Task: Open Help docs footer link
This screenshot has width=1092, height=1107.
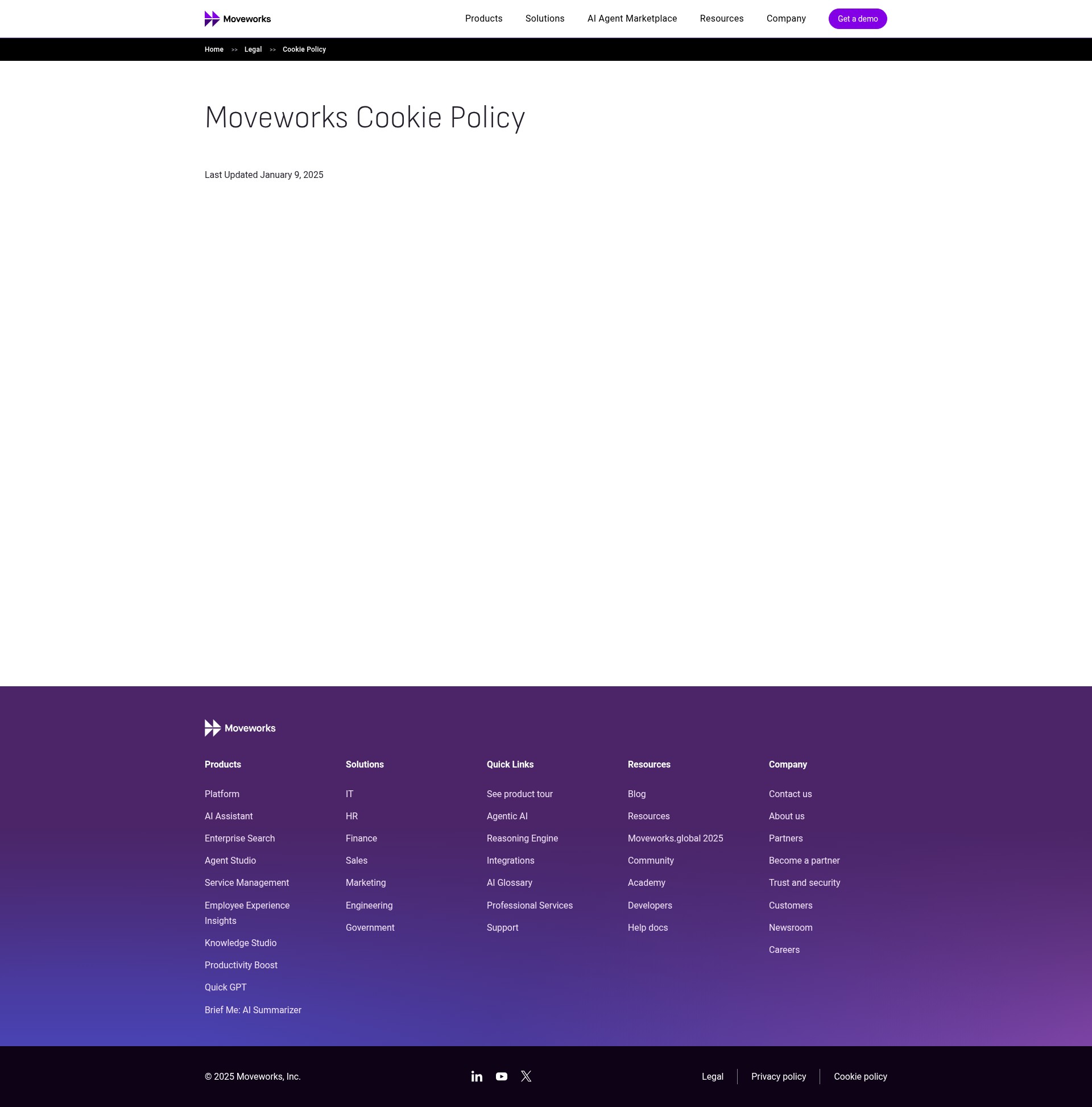Action: pos(647,928)
